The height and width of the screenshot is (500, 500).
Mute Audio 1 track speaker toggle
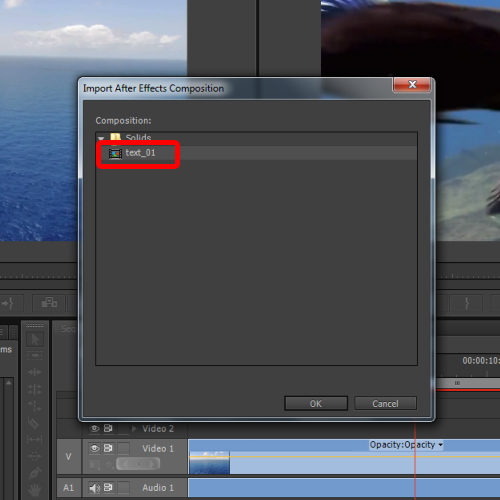(x=95, y=488)
